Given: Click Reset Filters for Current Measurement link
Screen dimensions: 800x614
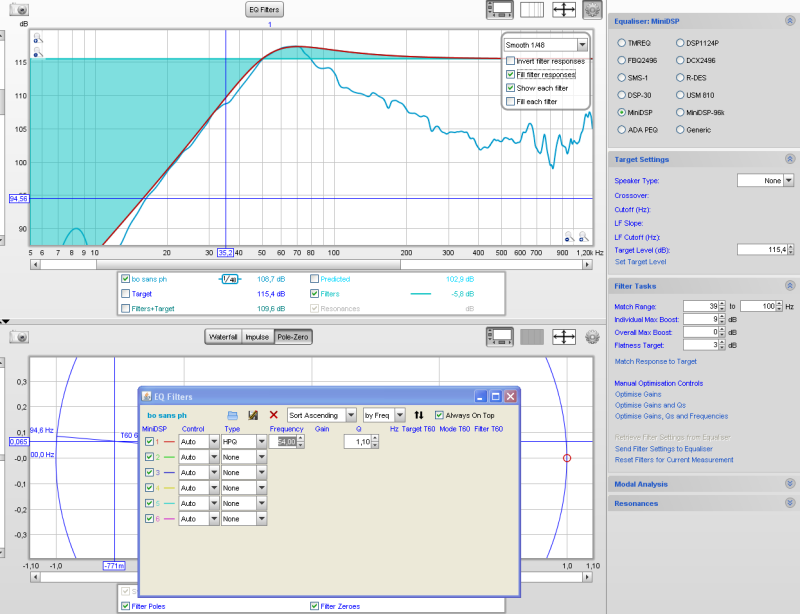Looking at the screenshot, I should point(674,460).
